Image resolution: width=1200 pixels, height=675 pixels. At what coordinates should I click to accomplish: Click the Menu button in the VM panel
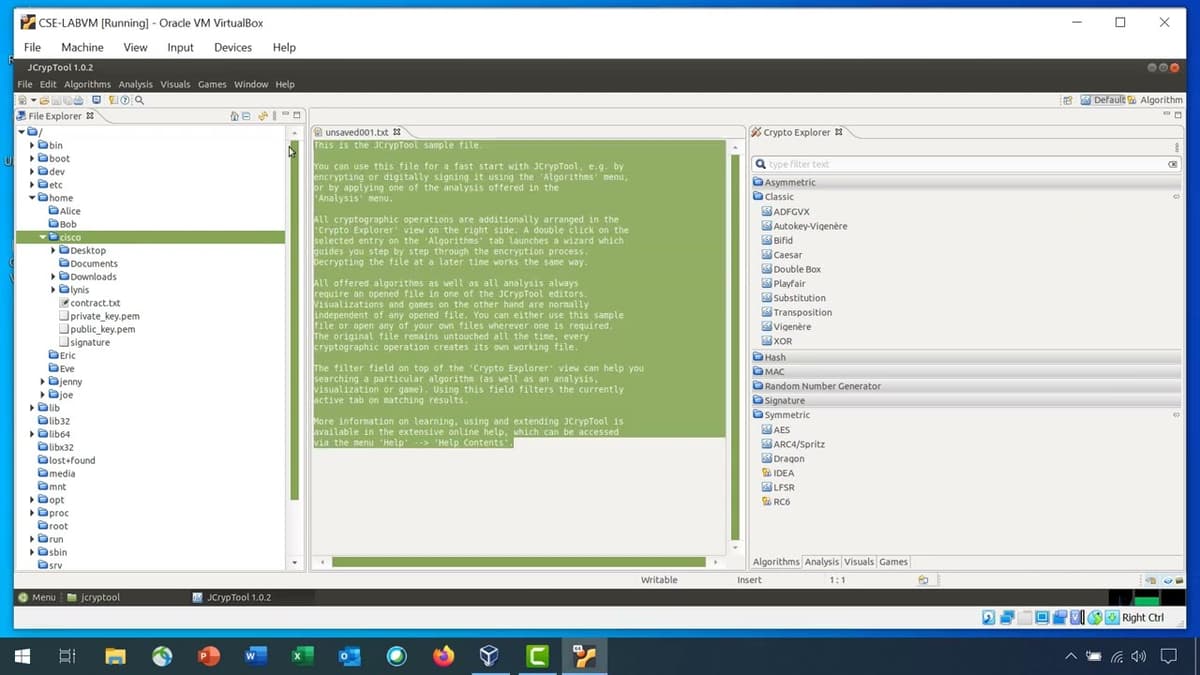point(37,597)
